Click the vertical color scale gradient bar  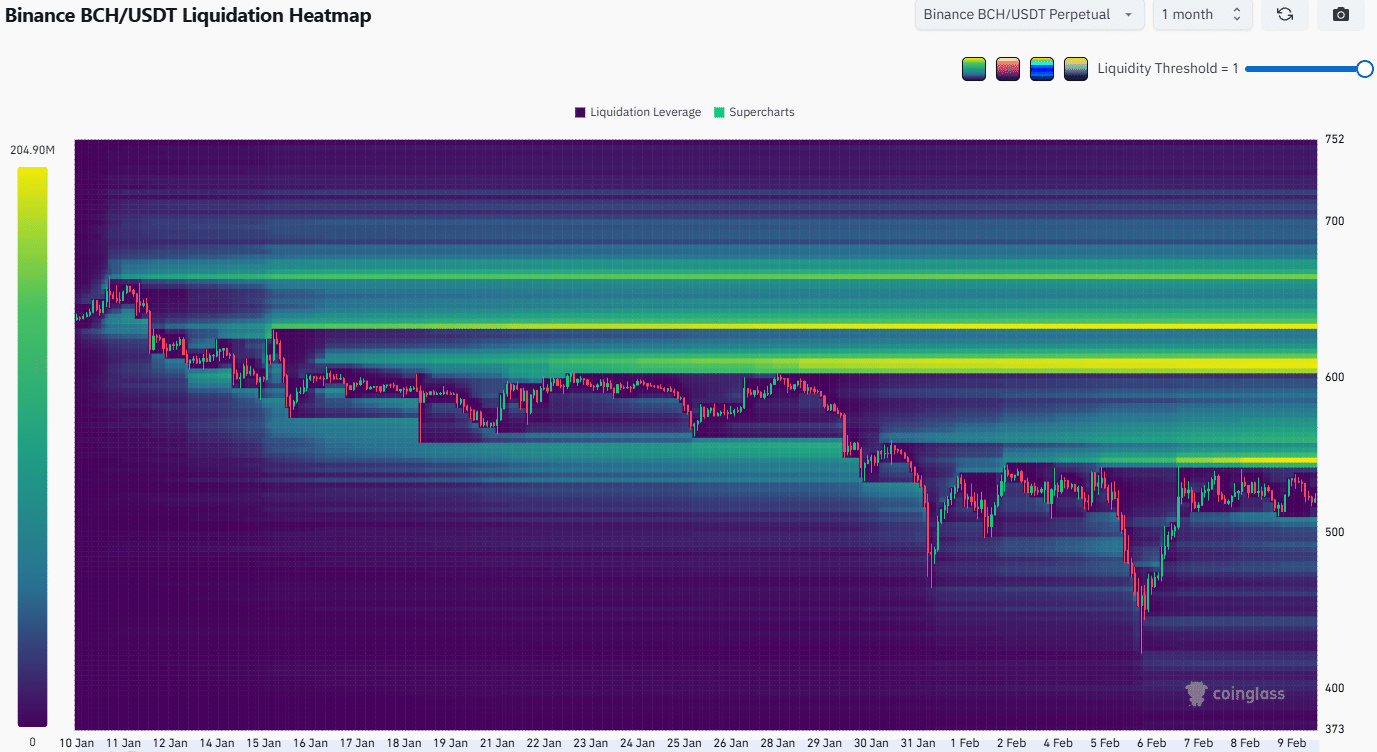[x=32, y=446]
